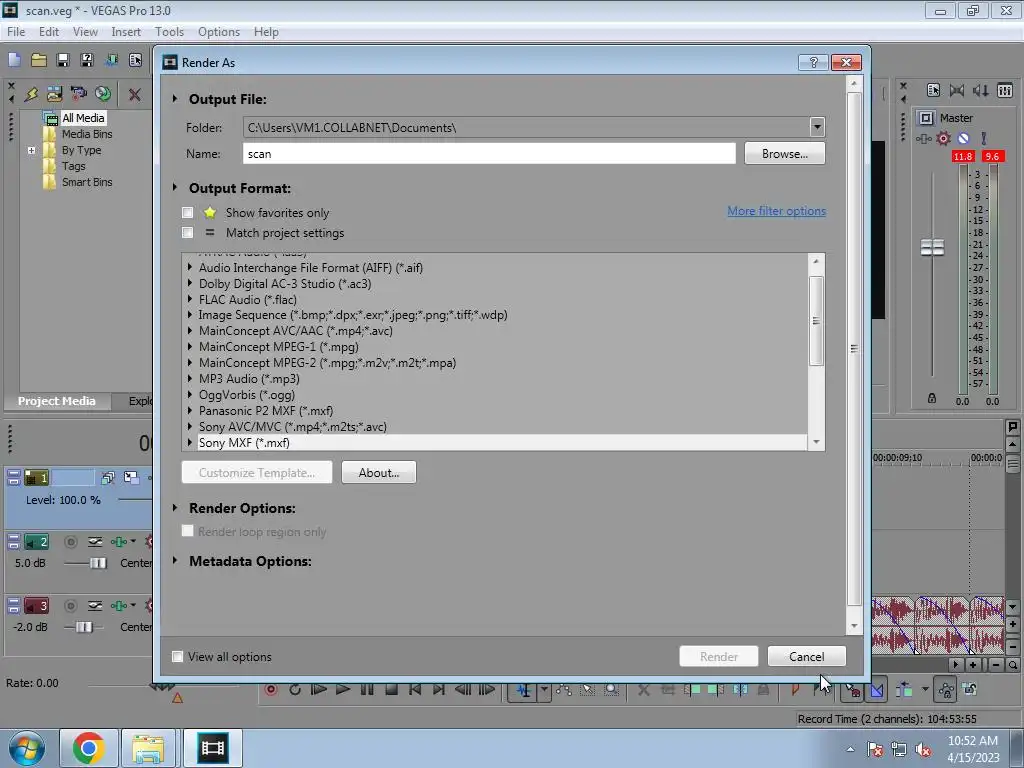Open VEGAS Pro from the taskbar
The height and width of the screenshot is (768, 1024).
click(x=213, y=748)
